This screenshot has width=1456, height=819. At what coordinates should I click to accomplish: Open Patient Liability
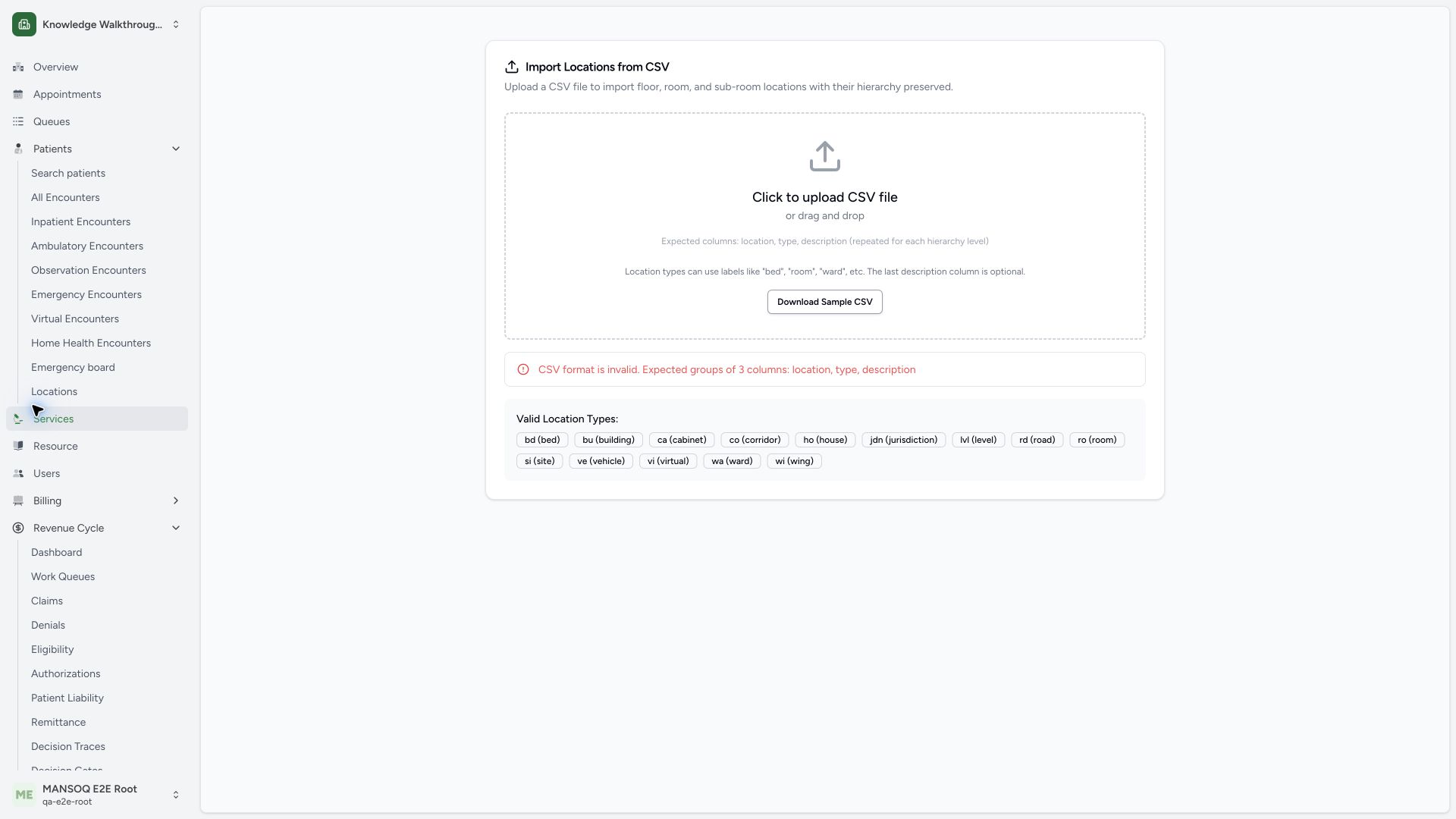(x=67, y=698)
